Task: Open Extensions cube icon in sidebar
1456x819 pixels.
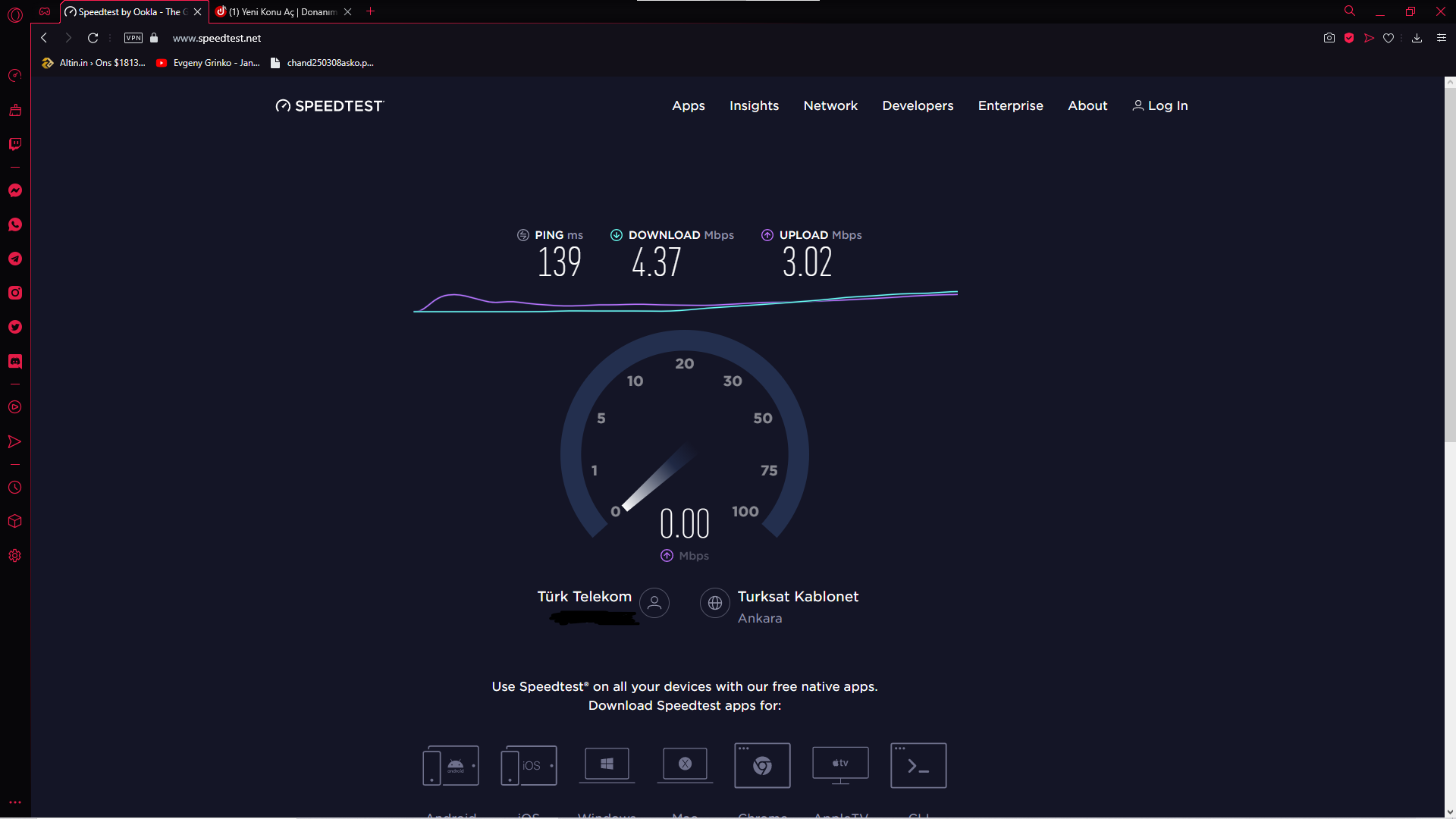Action: (15, 521)
